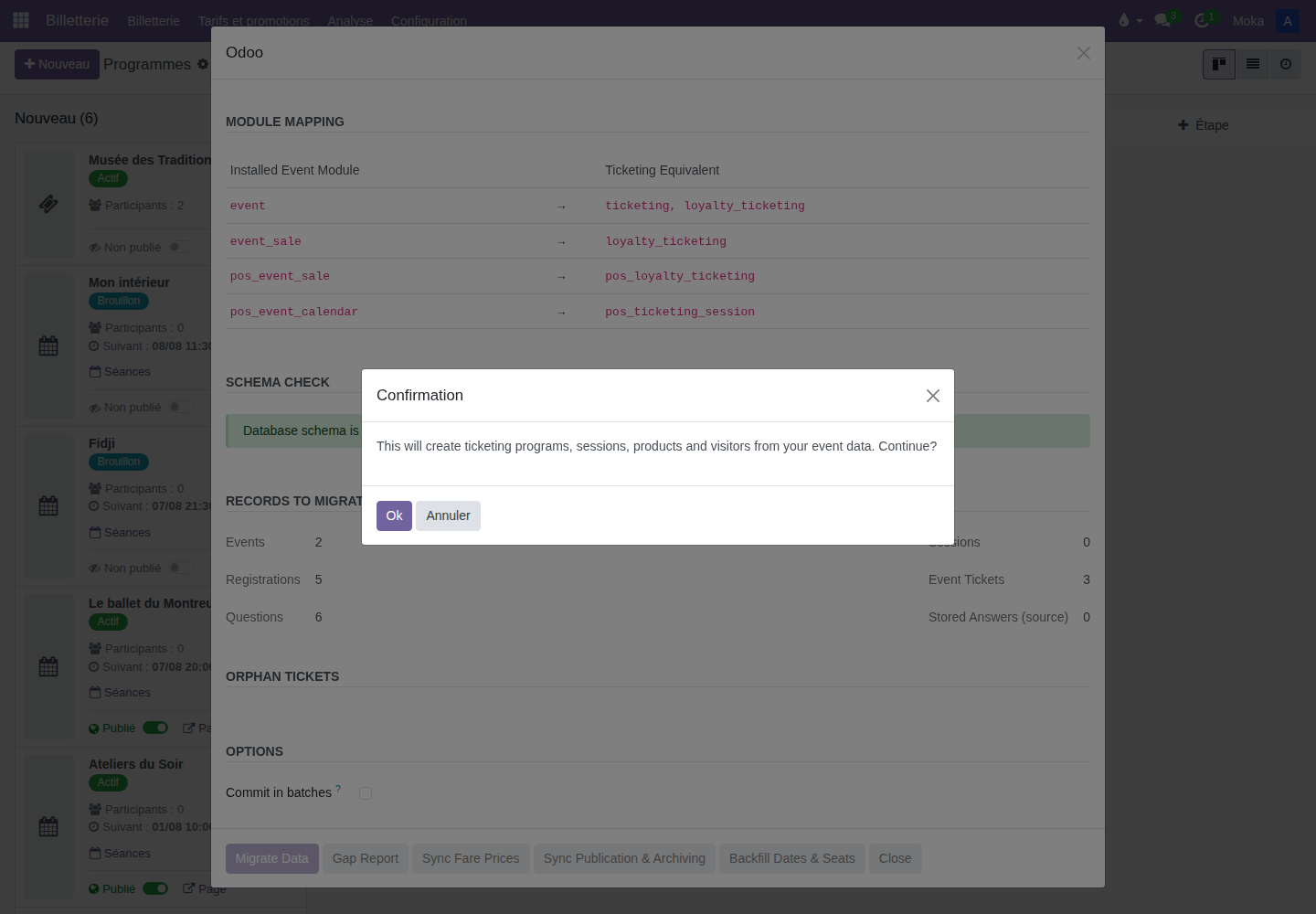Click the user avatar A icon
This screenshot has width=1316, height=914.
[1288, 20]
